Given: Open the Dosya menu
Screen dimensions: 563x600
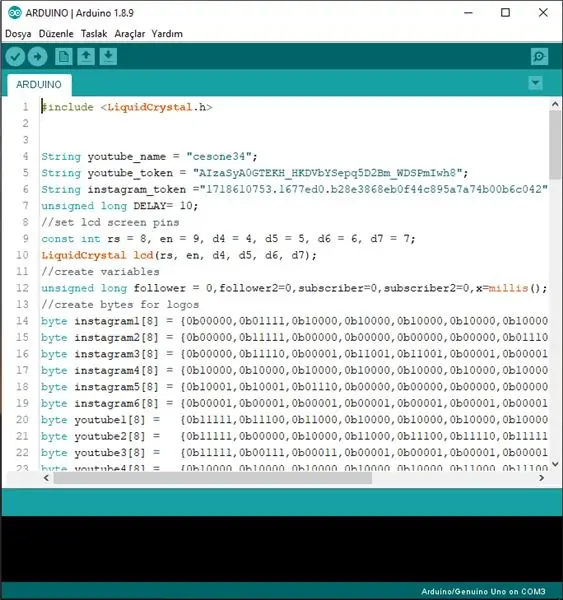Looking at the screenshot, I should [18, 34].
